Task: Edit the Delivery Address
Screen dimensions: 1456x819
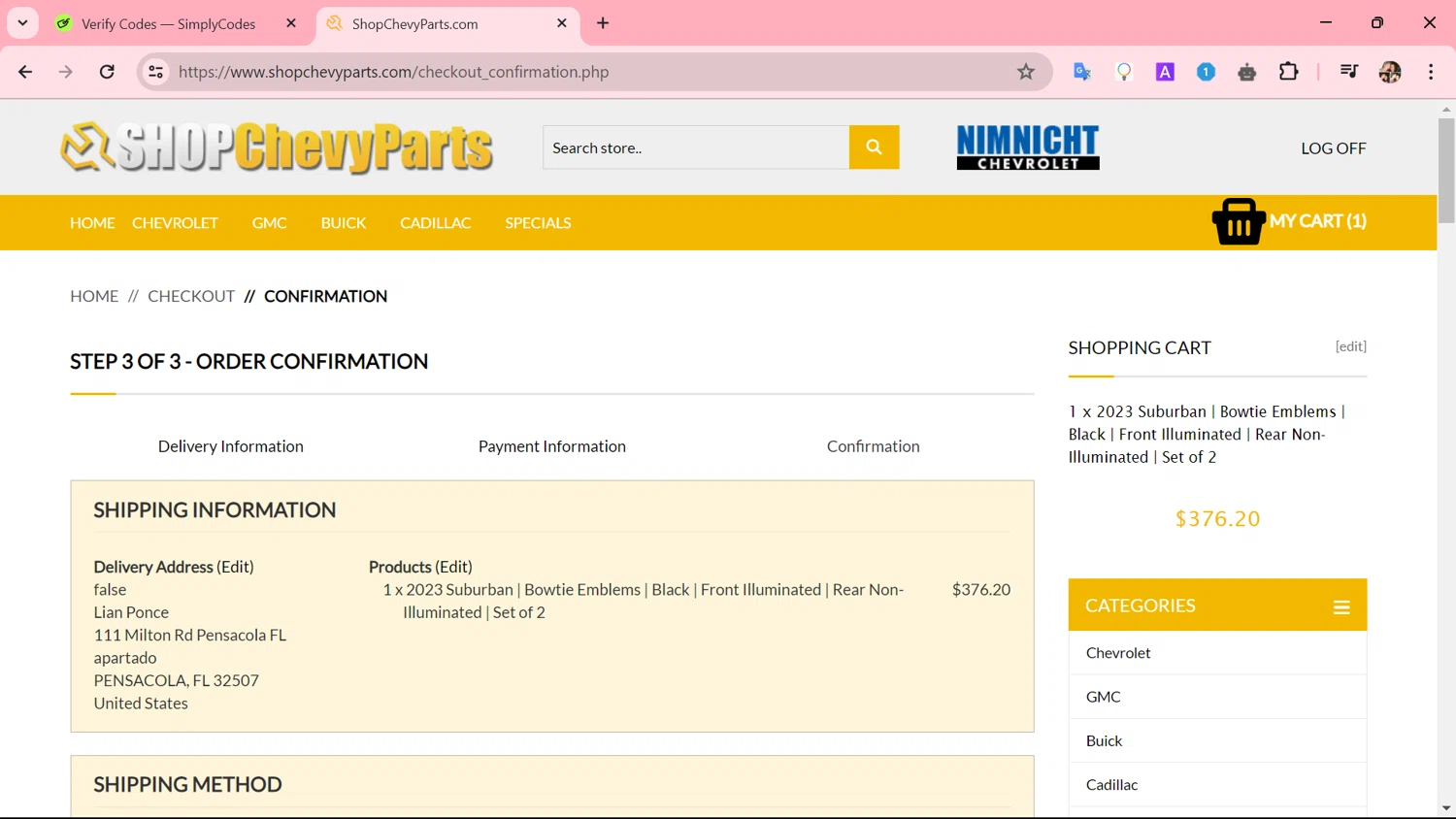Action: [x=235, y=567]
